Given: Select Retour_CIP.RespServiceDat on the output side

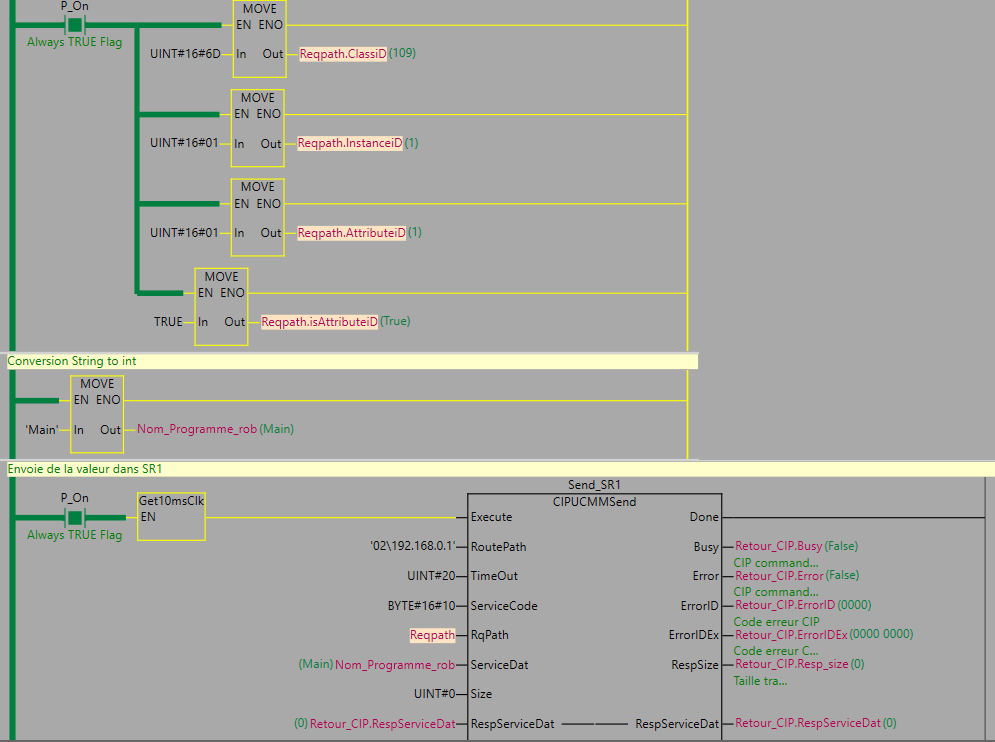Looking at the screenshot, I should click(x=808, y=723).
